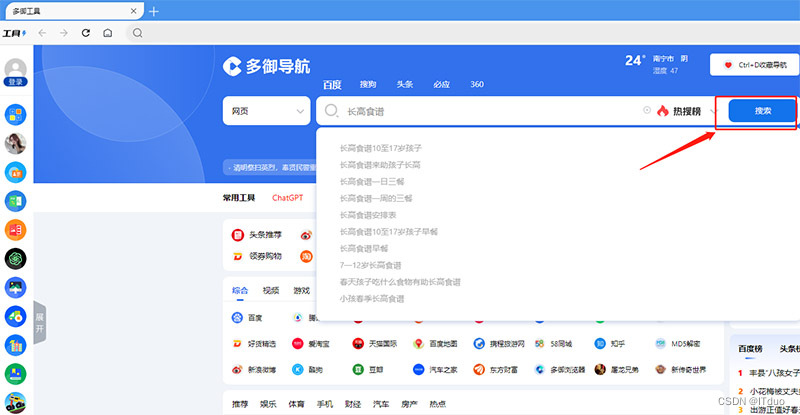Reload the page with the refresh icon
The height and width of the screenshot is (415, 800).
tap(86, 33)
